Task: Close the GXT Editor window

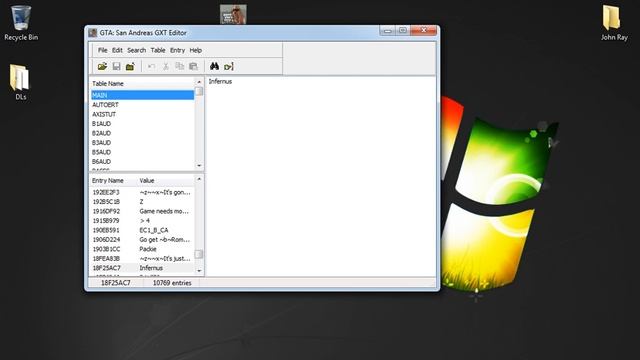Action: [x=424, y=31]
